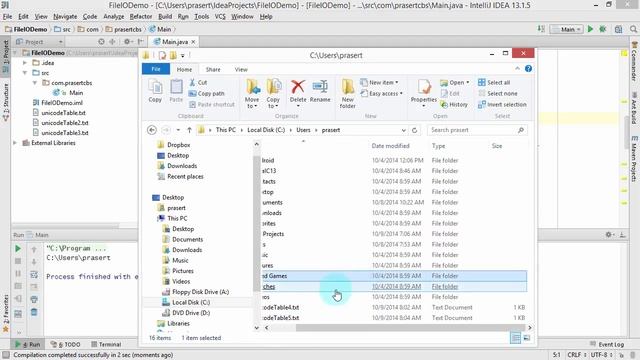Open the Open button dropdown arrow
Image resolution: width=640 pixels, height=360 pixels.
point(468,82)
